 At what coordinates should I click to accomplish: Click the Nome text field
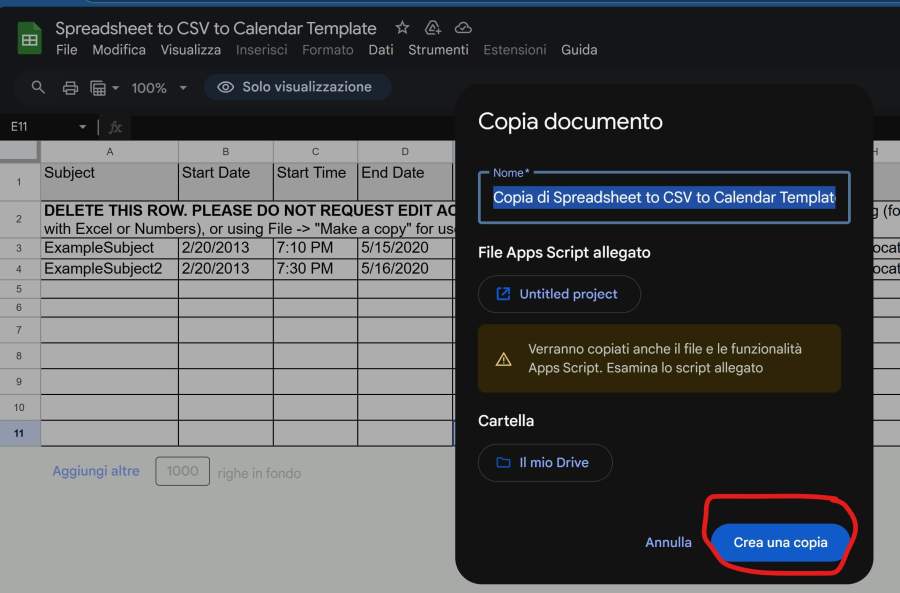coord(664,198)
